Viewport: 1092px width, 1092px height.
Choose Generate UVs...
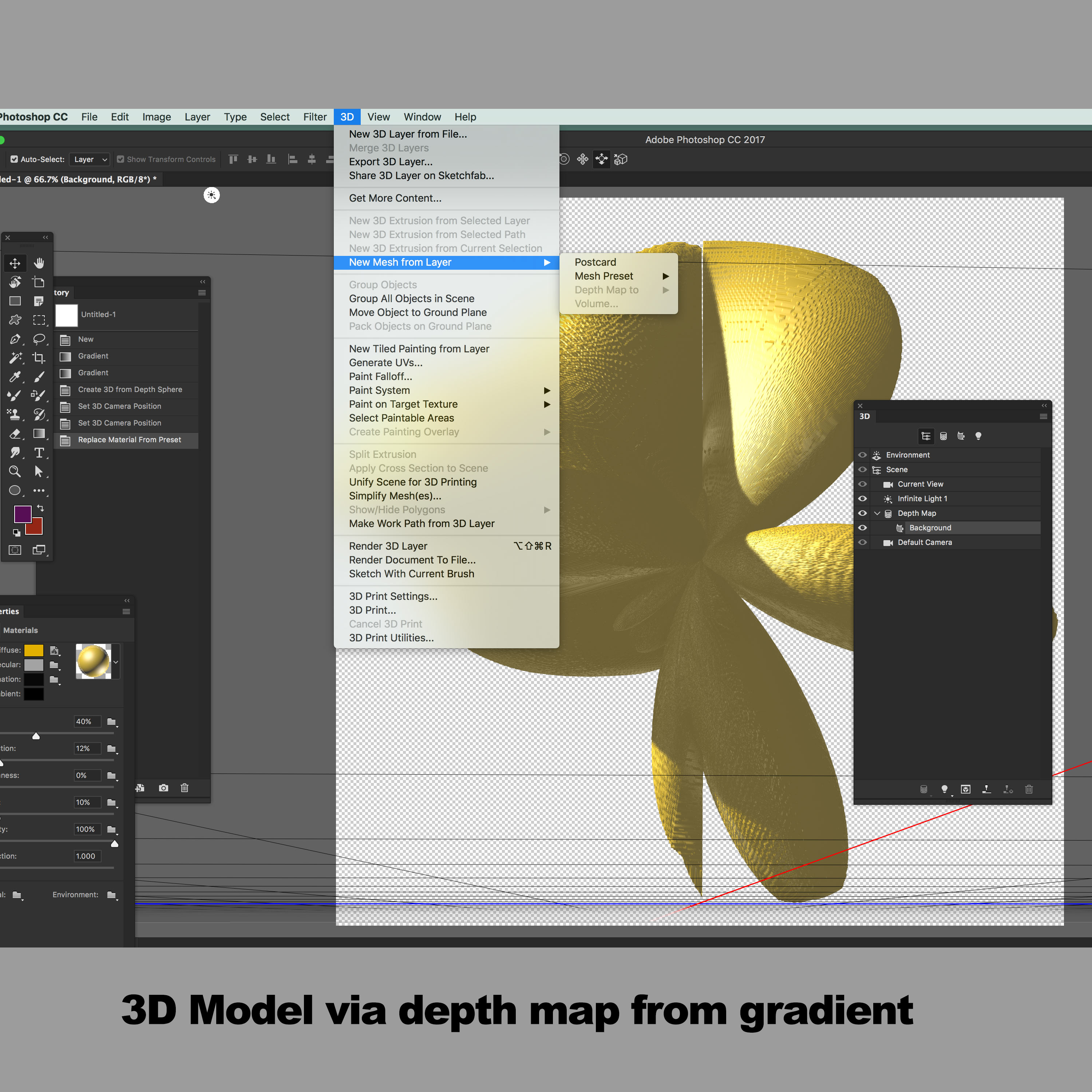pyautogui.click(x=447, y=362)
